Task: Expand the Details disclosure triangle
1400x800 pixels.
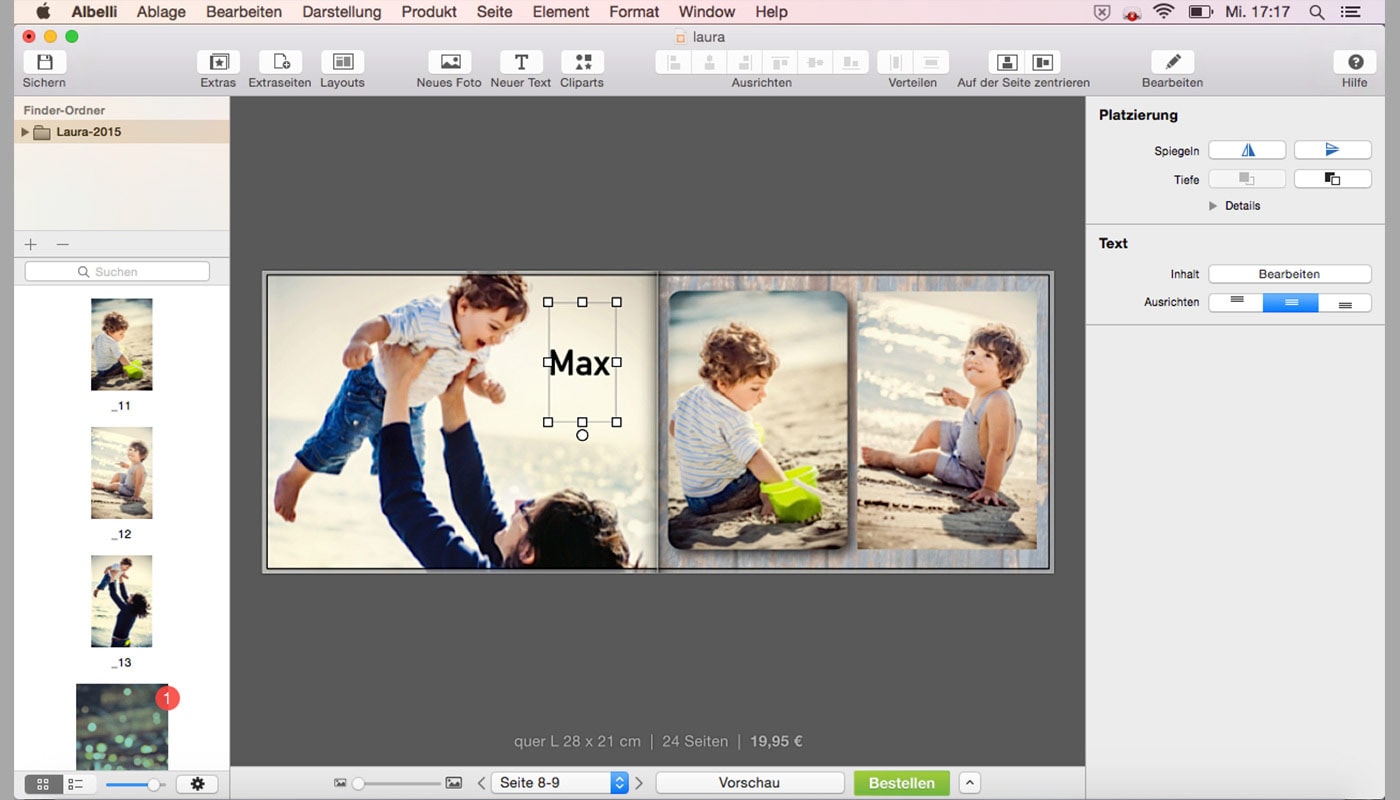Action: (x=1213, y=206)
